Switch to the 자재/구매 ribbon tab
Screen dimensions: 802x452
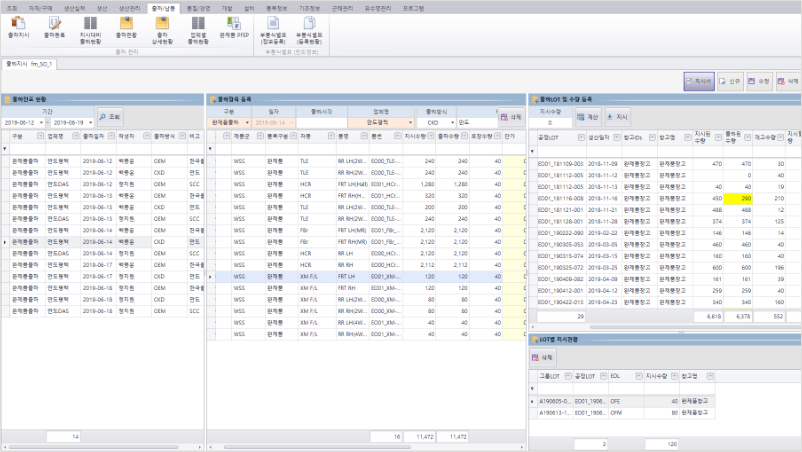(40, 8)
